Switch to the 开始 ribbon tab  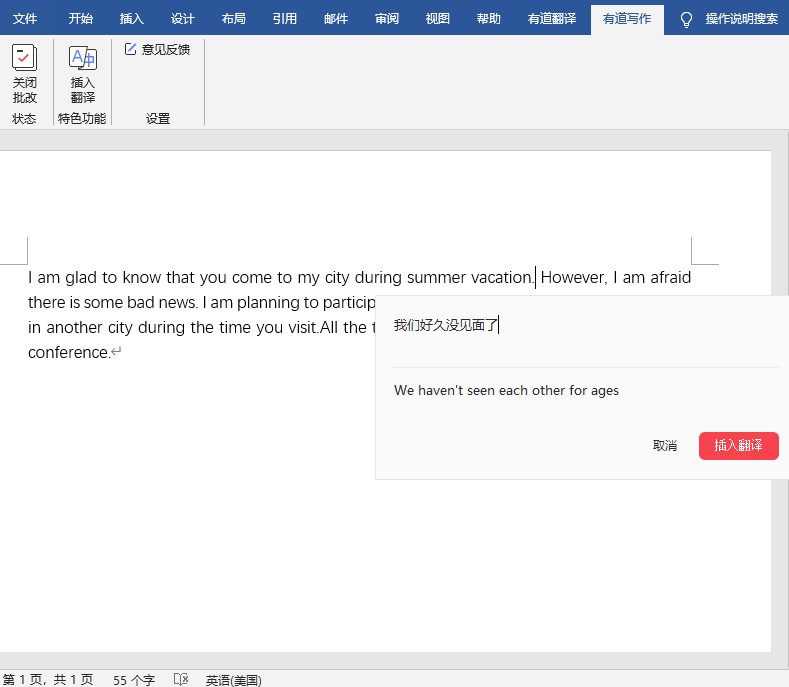[81, 19]
